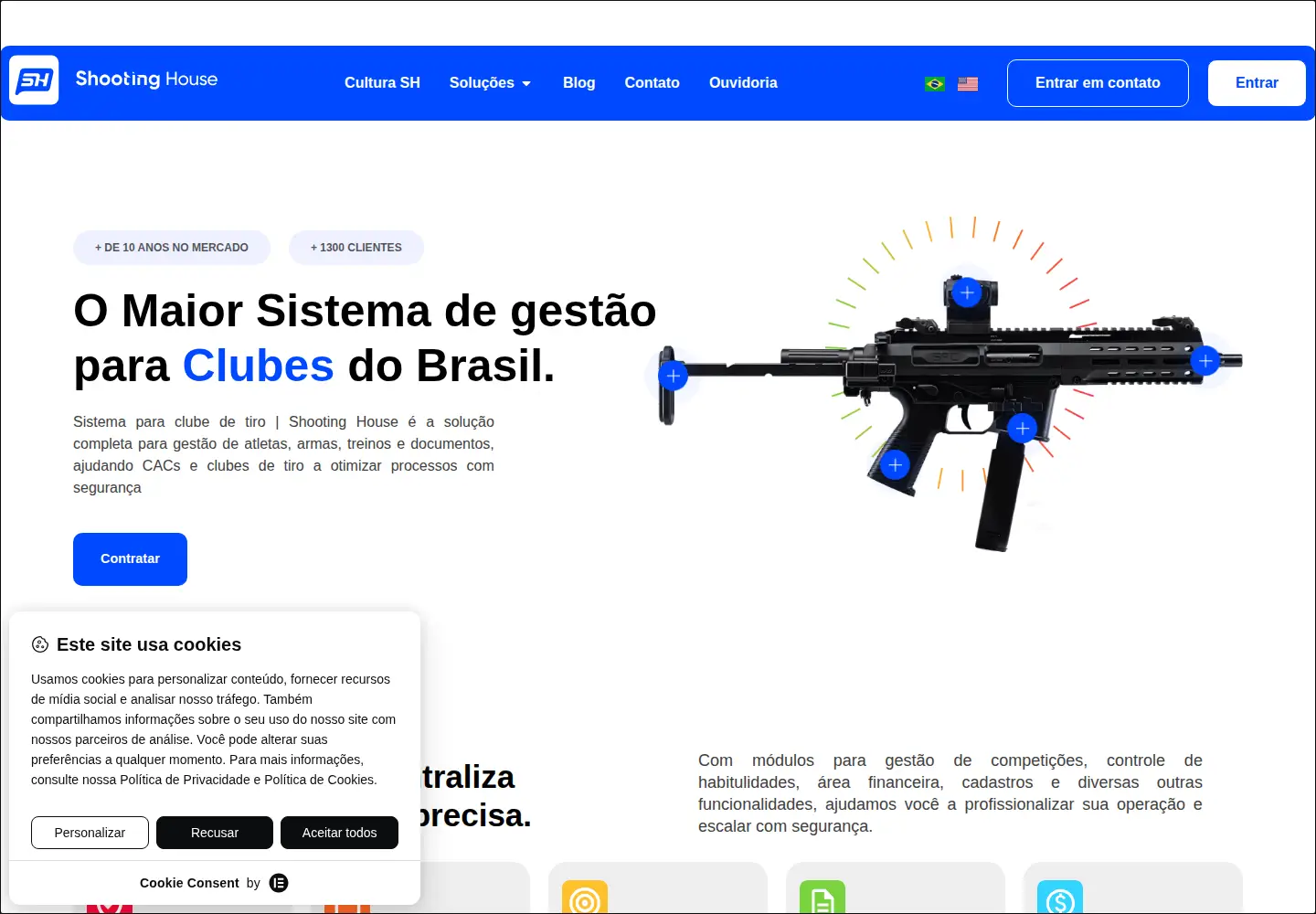The height and width of the screenshot is (914, 1316).
Task: Click the '+ 1300 CLIENTES' badge
Action: pyautogui.click(x=356, y=248)
